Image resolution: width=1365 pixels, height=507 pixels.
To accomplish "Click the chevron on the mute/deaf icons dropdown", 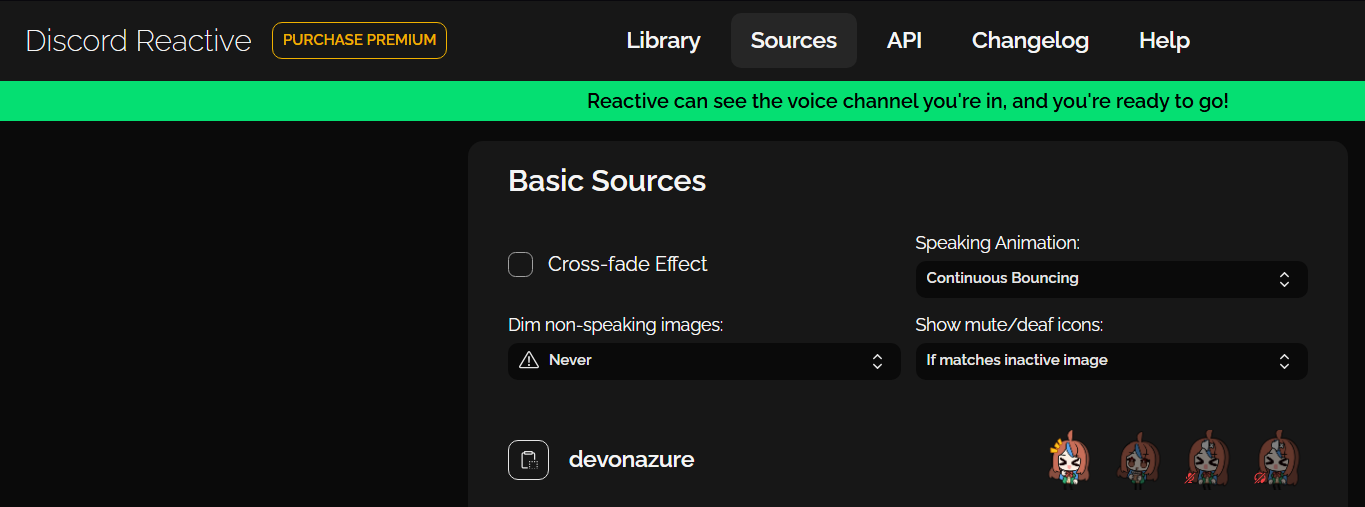I will coord(1284,361).
